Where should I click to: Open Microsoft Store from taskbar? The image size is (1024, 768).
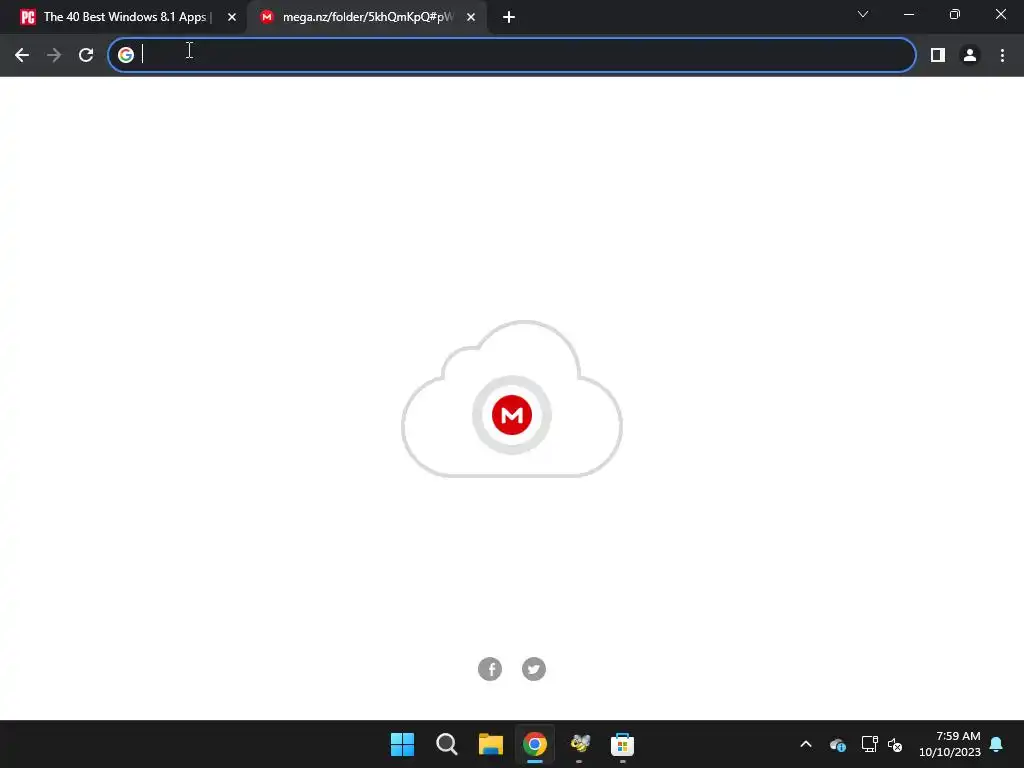click(x=622, y=744)
